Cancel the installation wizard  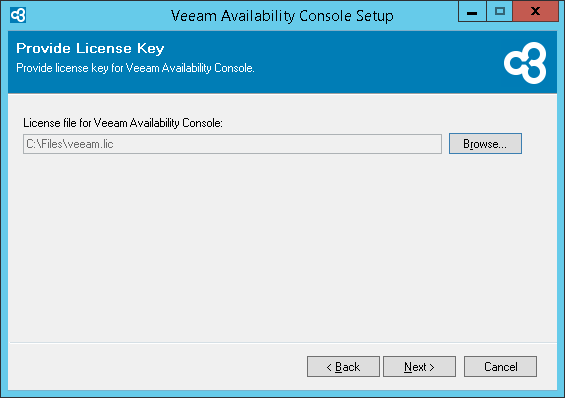pyautogui.click(x=500, y=367)
